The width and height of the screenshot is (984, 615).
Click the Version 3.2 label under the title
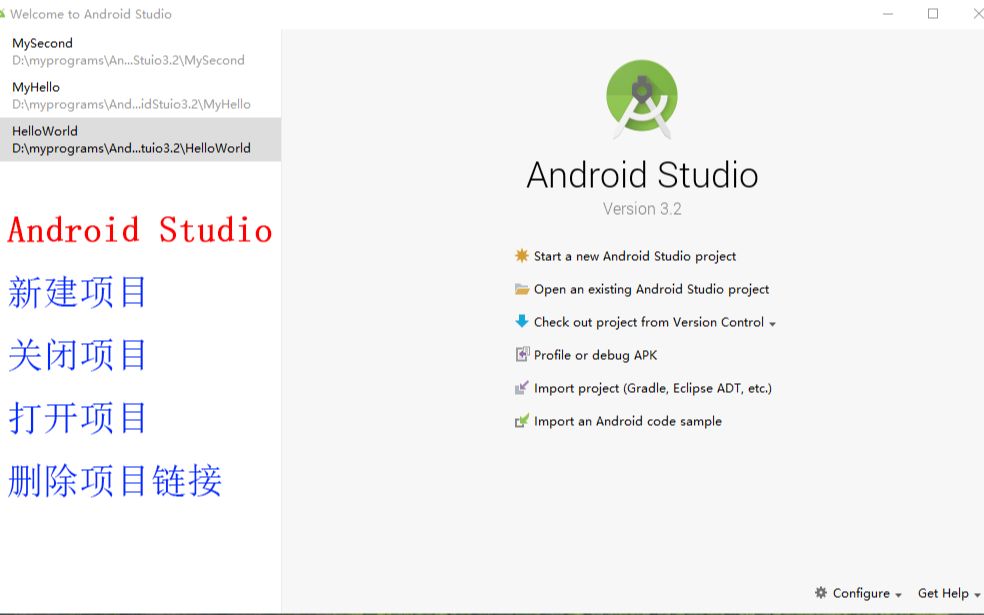click(643, 209)
